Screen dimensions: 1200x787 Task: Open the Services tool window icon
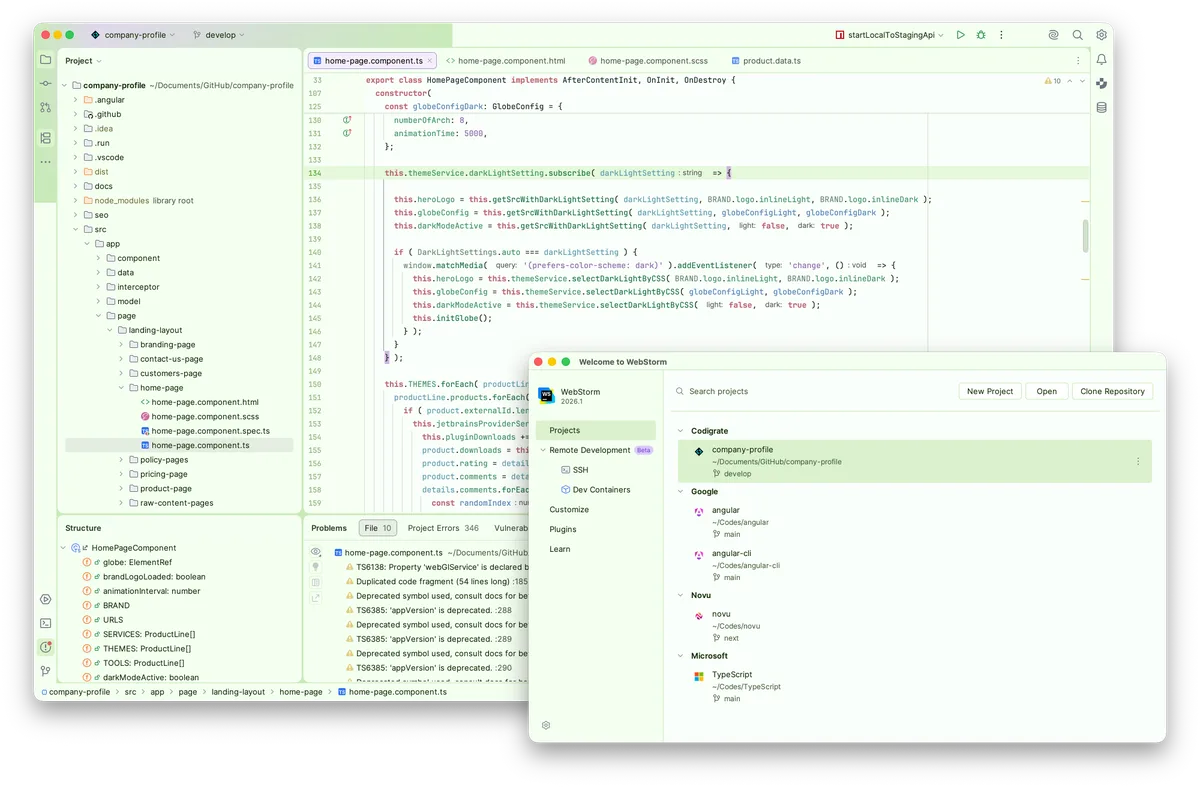point(45,599)
